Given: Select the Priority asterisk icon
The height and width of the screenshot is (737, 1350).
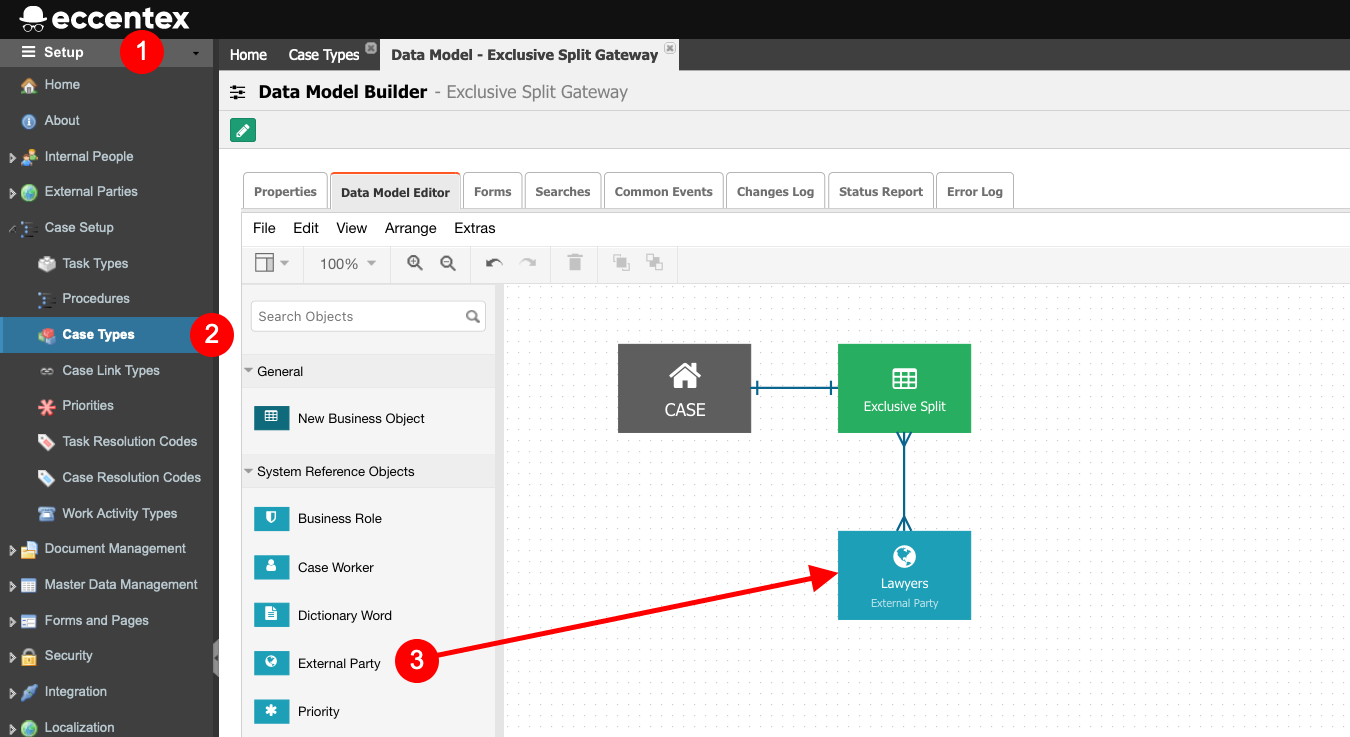Looking at the screenshot, I should coord(271,711).
